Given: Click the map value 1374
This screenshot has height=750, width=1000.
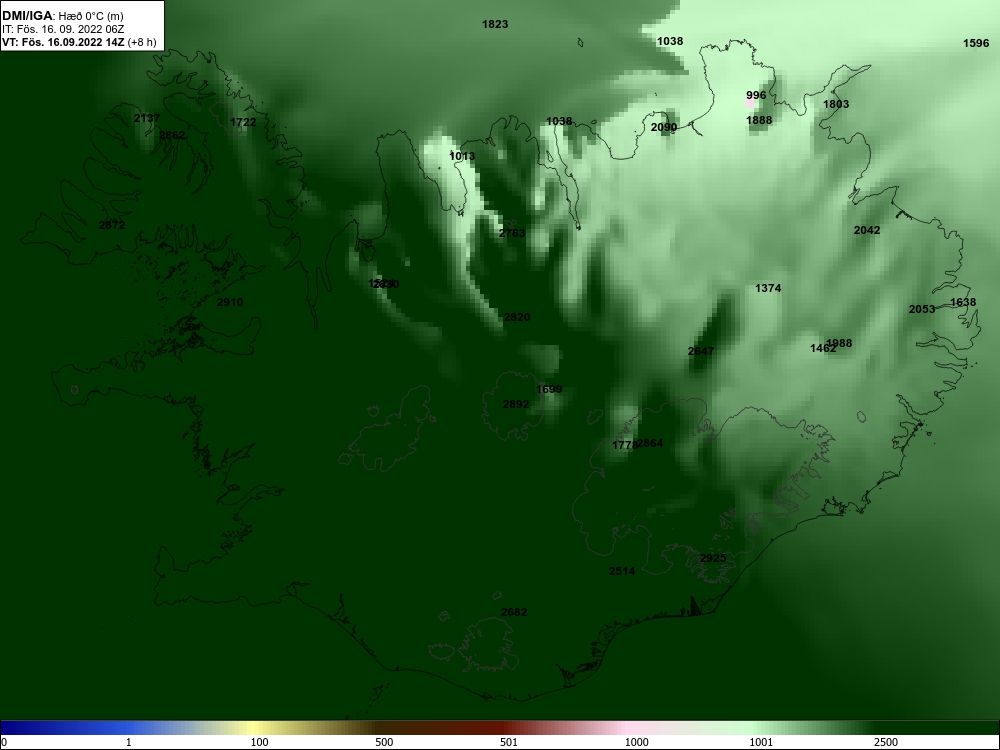Looking at the screenshot, I should click(768, 288).
